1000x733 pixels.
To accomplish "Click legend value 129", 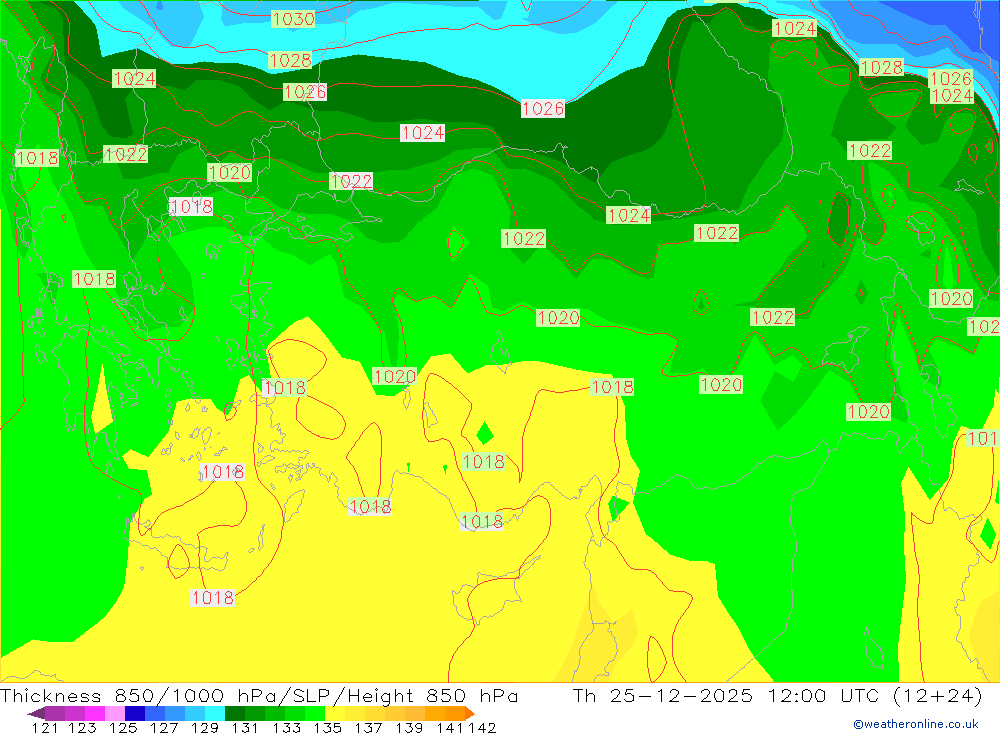I will pyautogui.click(x=205, y=727).
